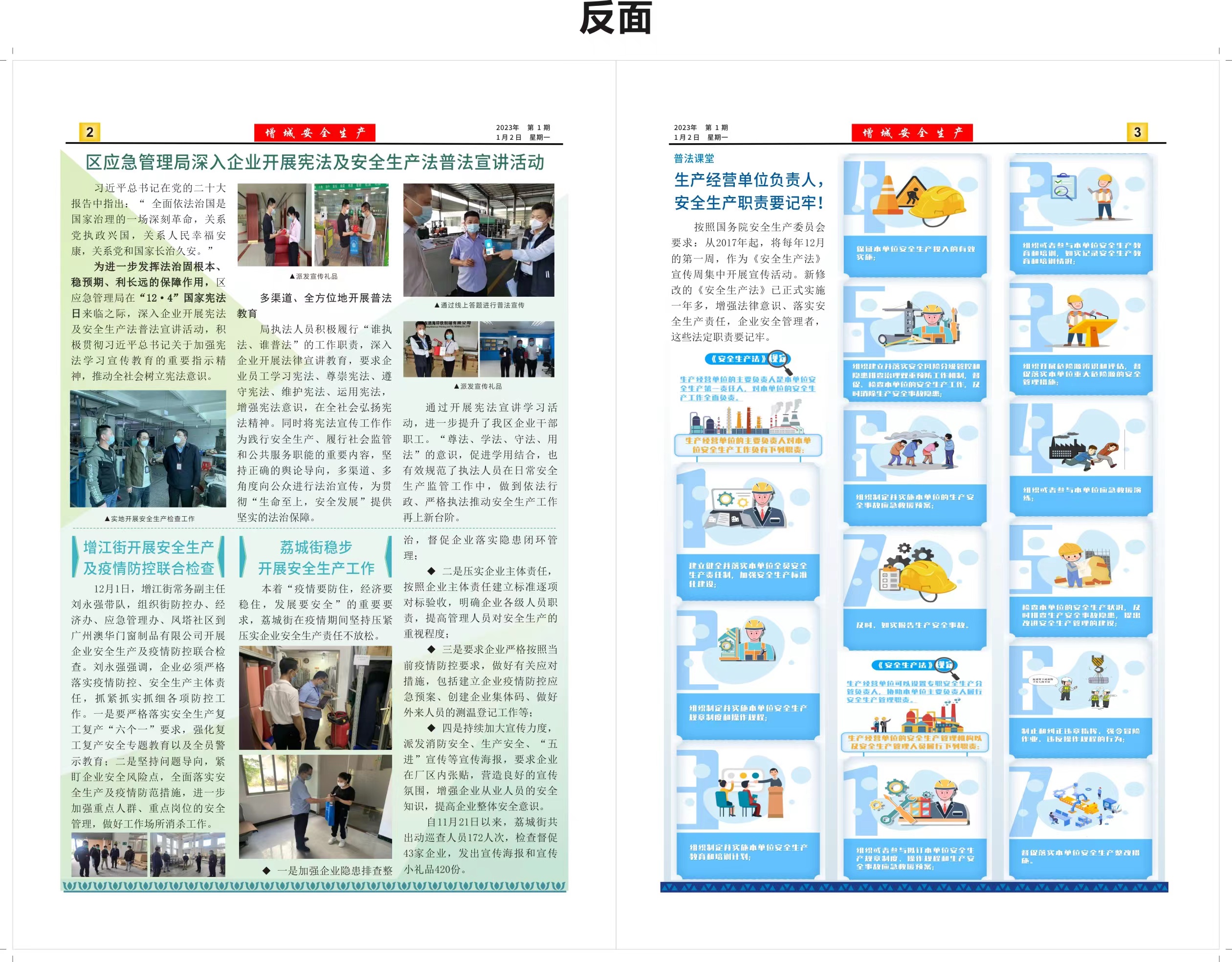Click the photo of inspector with tablet near extinguishers

coord(315,698)
